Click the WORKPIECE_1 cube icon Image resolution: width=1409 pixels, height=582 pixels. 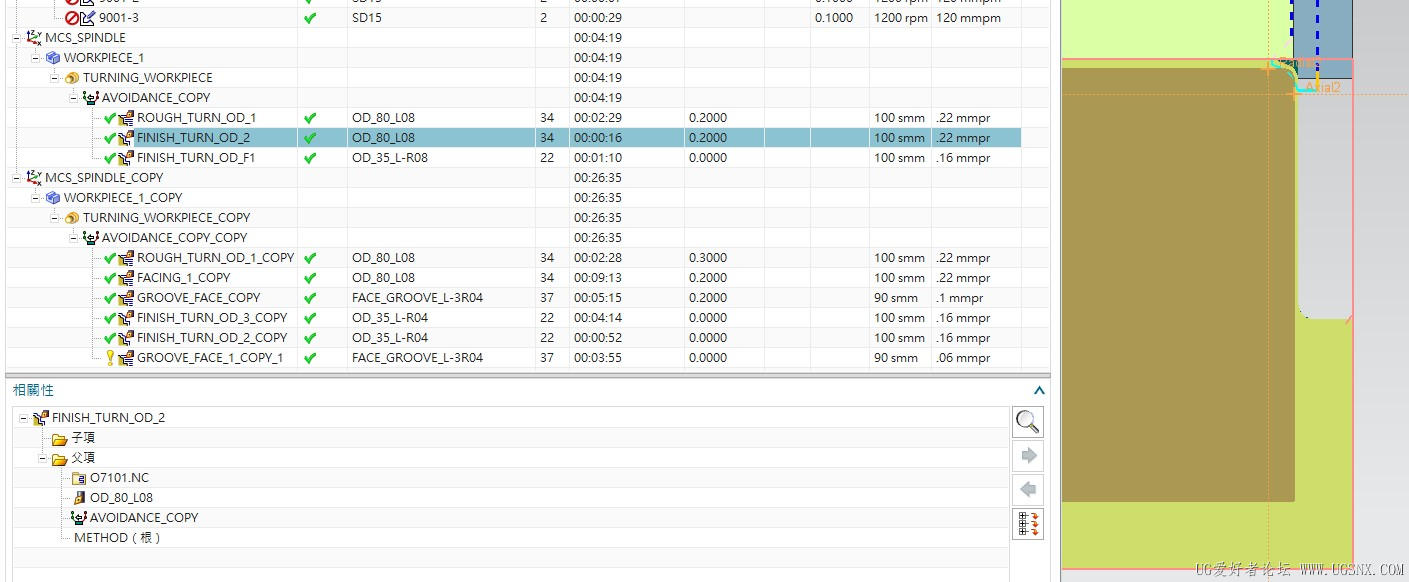coord(53,57)
